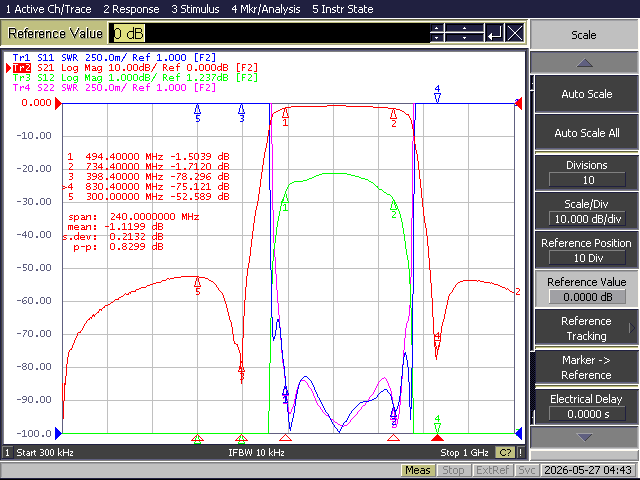
Task: Click the mean -1.1199 dB statistic
Action: (115, 227)
